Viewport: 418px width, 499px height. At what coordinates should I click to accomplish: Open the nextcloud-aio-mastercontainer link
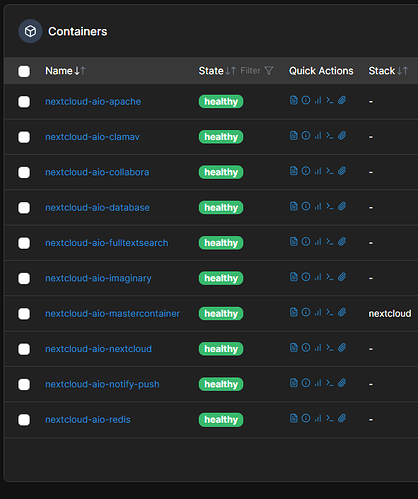click(x=112, y=314)
